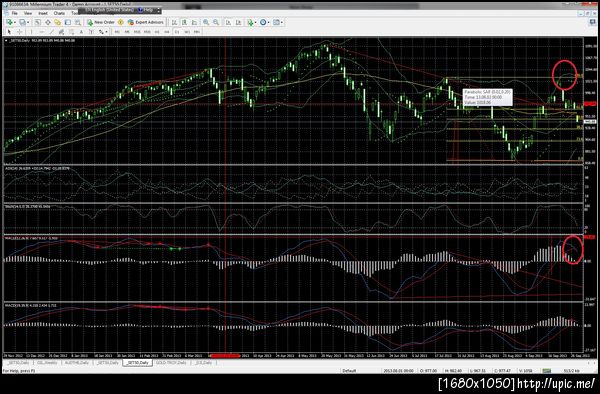Open the View menu
Screen dimensions: 600x394
pyautogui.click(x=28, y=13)
